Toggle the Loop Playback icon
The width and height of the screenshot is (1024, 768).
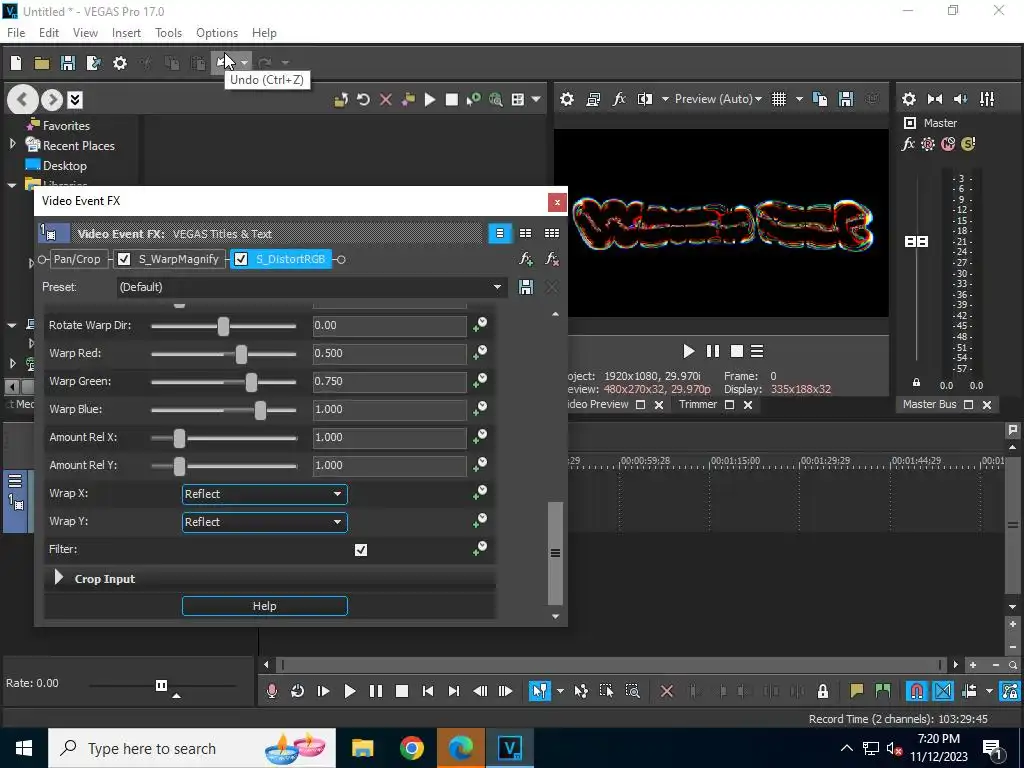coord(297,691)
